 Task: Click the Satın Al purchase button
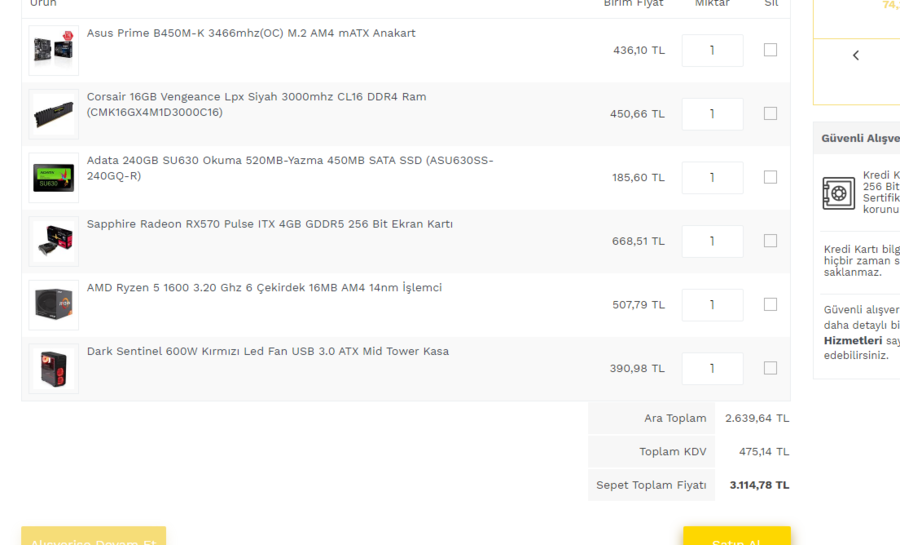click(x=736, y=536)
